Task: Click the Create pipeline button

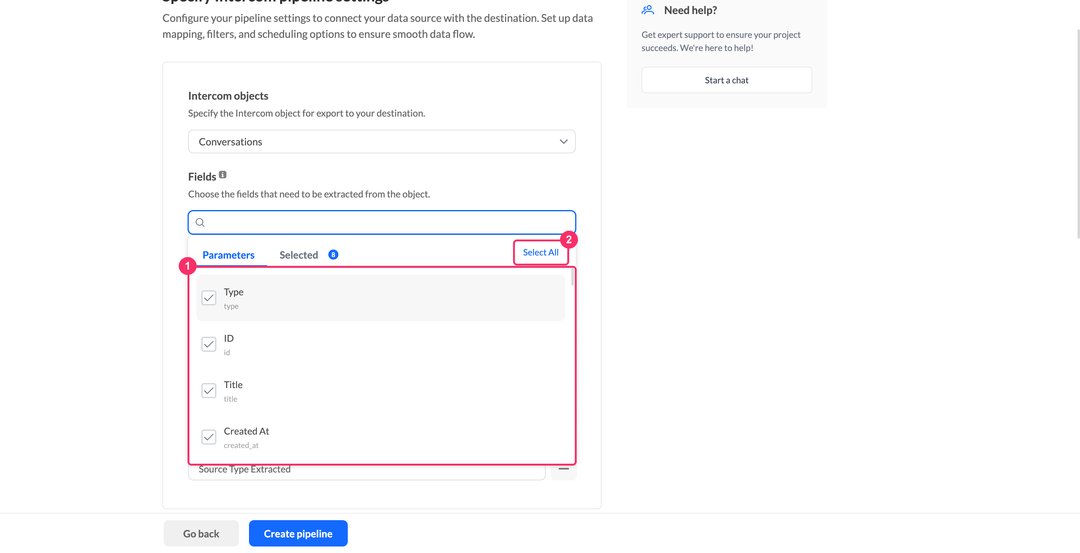Action: [x=298, y=534]
